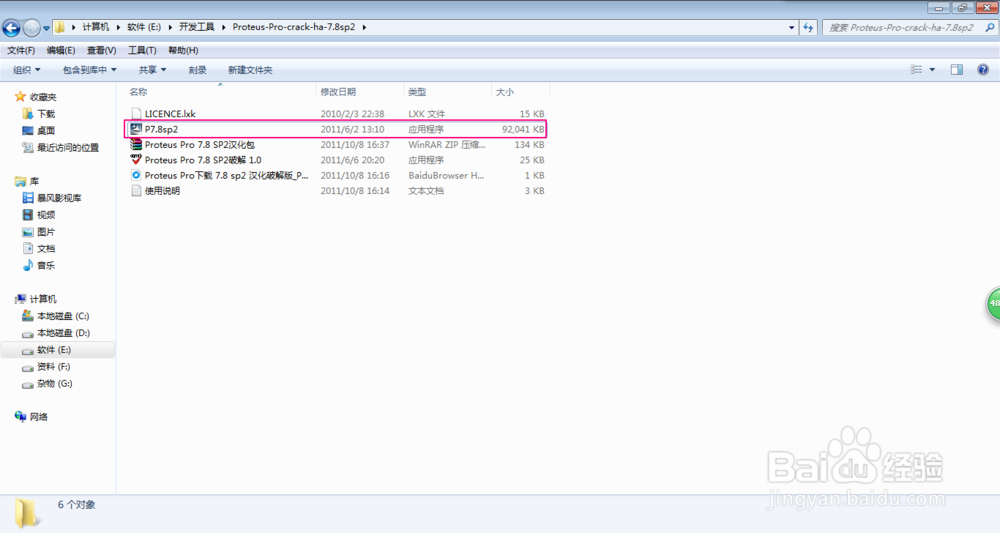
Task: Open 本地磁盘 (D:) drive
Action: (63, 333)
